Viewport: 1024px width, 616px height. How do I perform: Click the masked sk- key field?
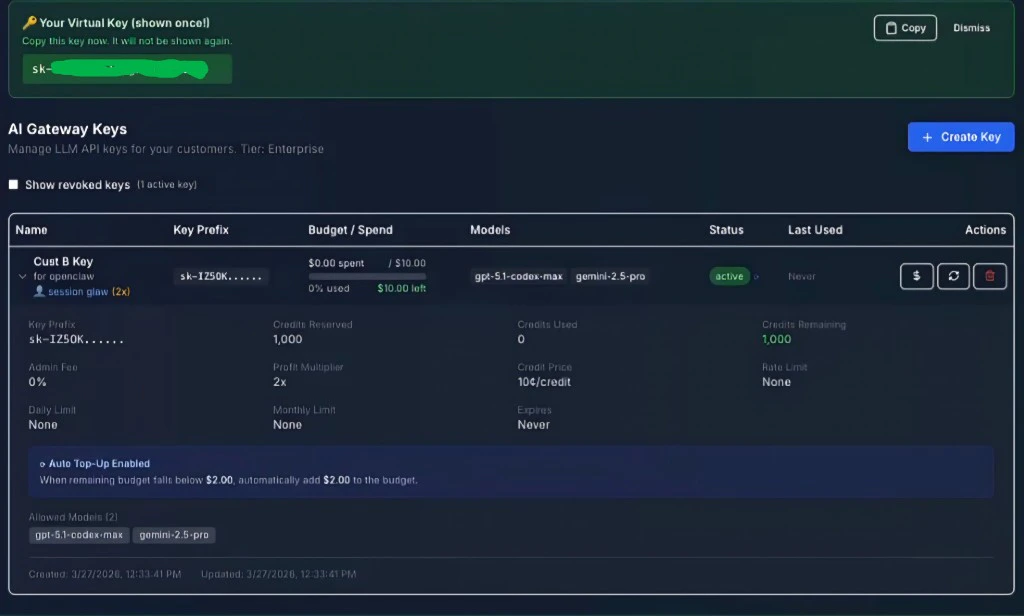click(127, 69)
